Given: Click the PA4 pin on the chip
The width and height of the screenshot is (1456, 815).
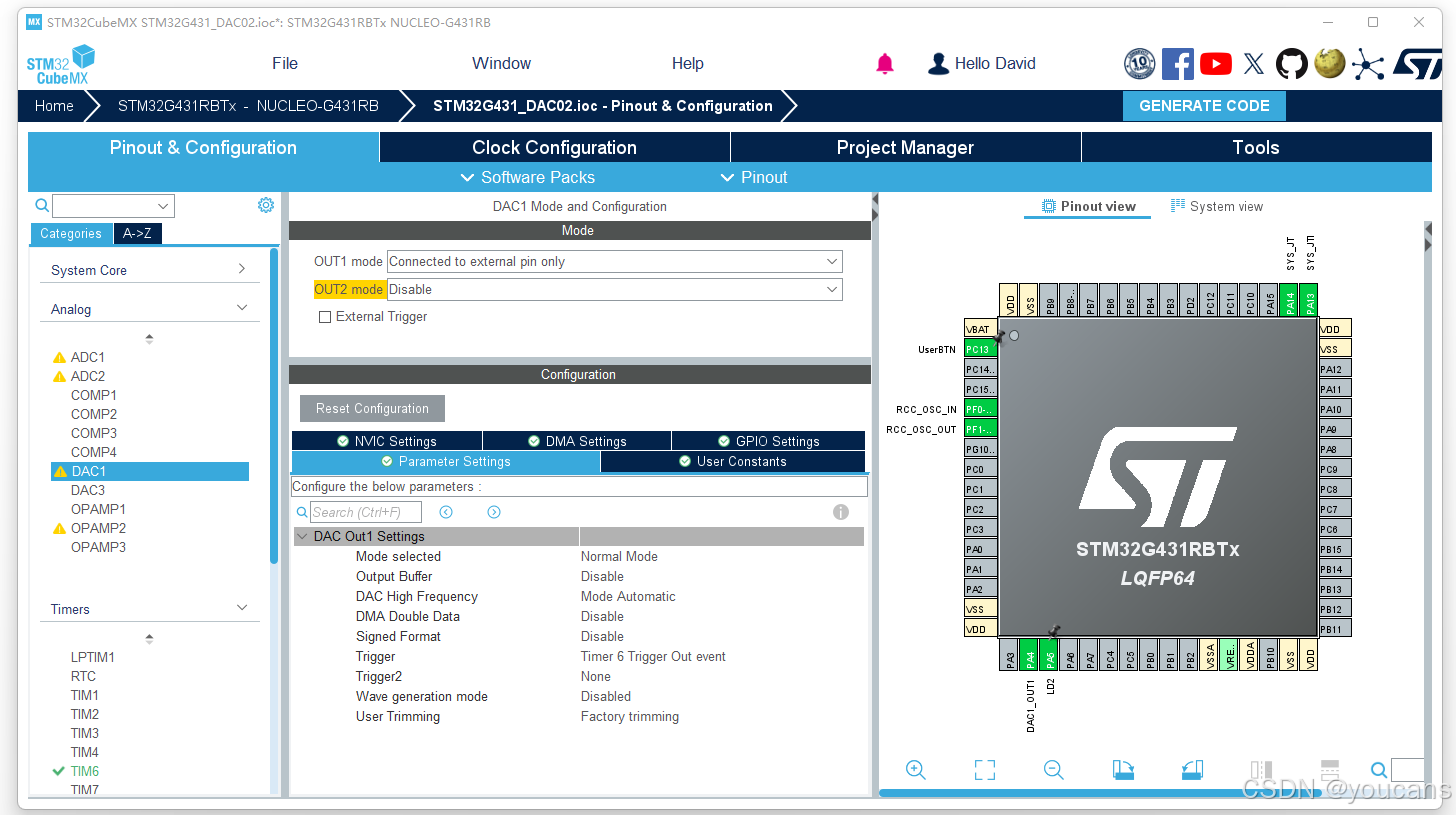Looking at the screenshot, I should coord(1030,655).
